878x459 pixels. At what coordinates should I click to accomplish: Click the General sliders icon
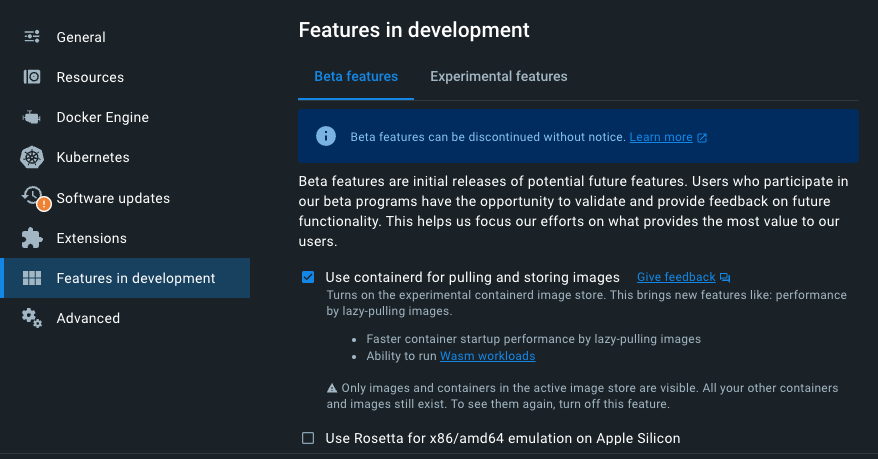32,37
